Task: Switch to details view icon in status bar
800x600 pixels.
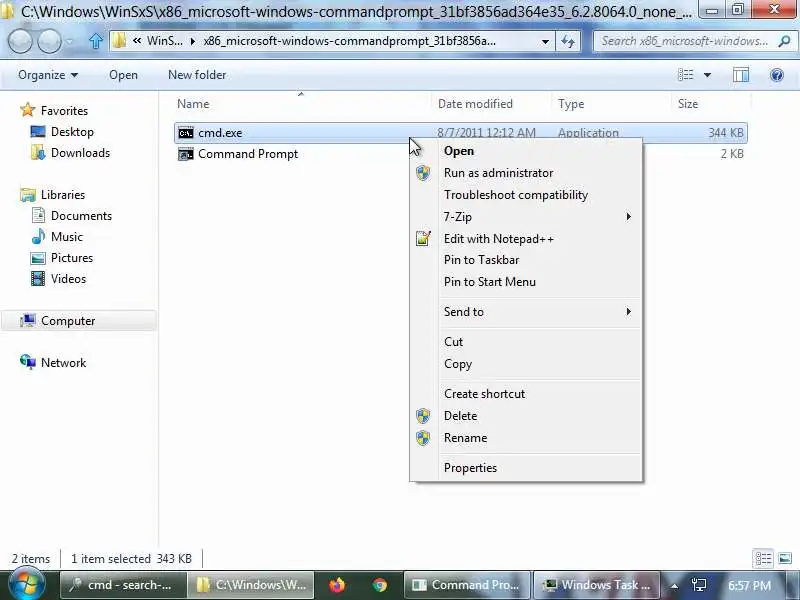Action: [x=763, y=559]
